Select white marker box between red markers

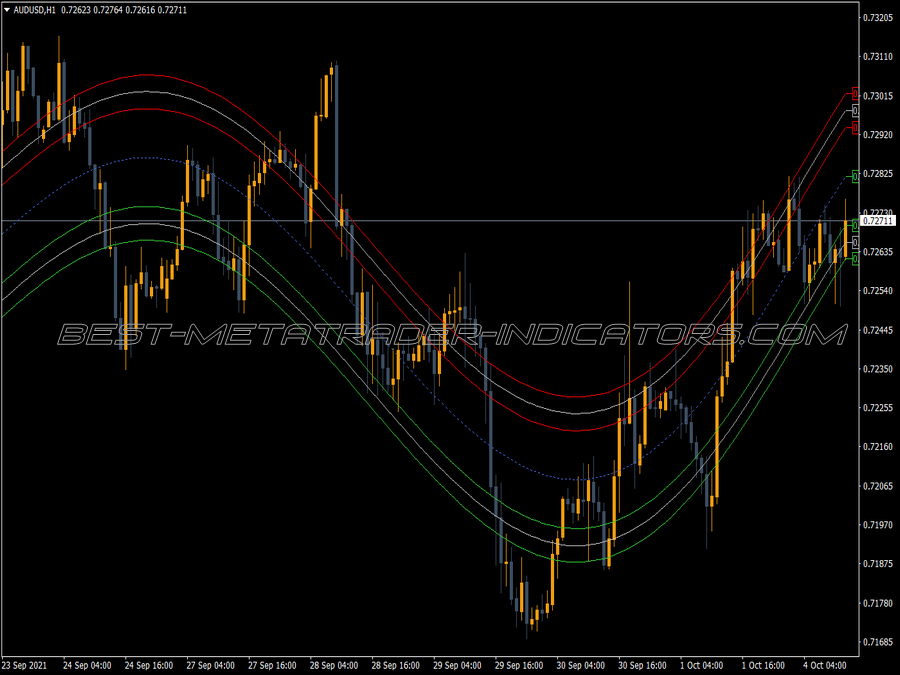(x=855, y=110)
